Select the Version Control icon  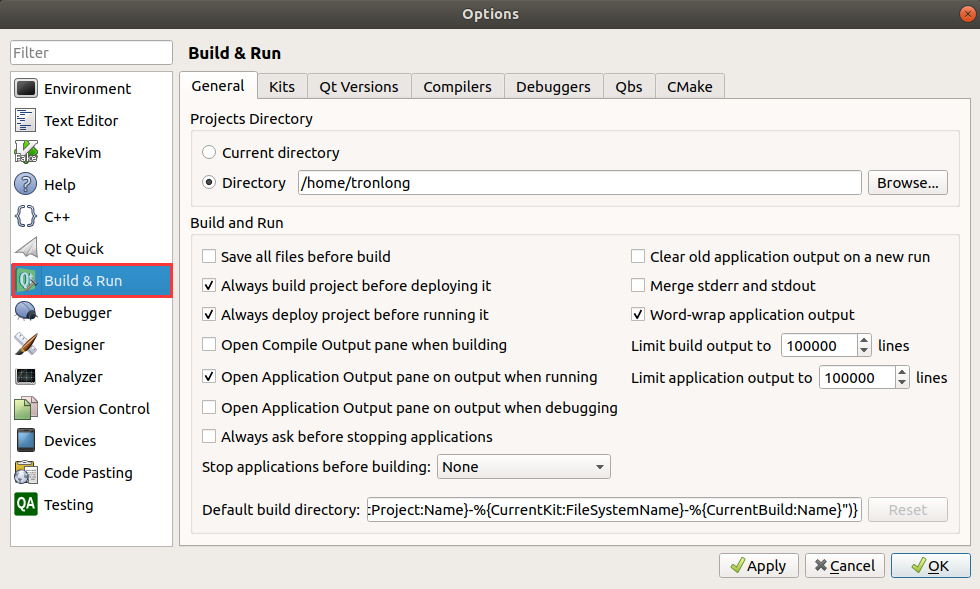pyautogui.click(x=27, y=409)
